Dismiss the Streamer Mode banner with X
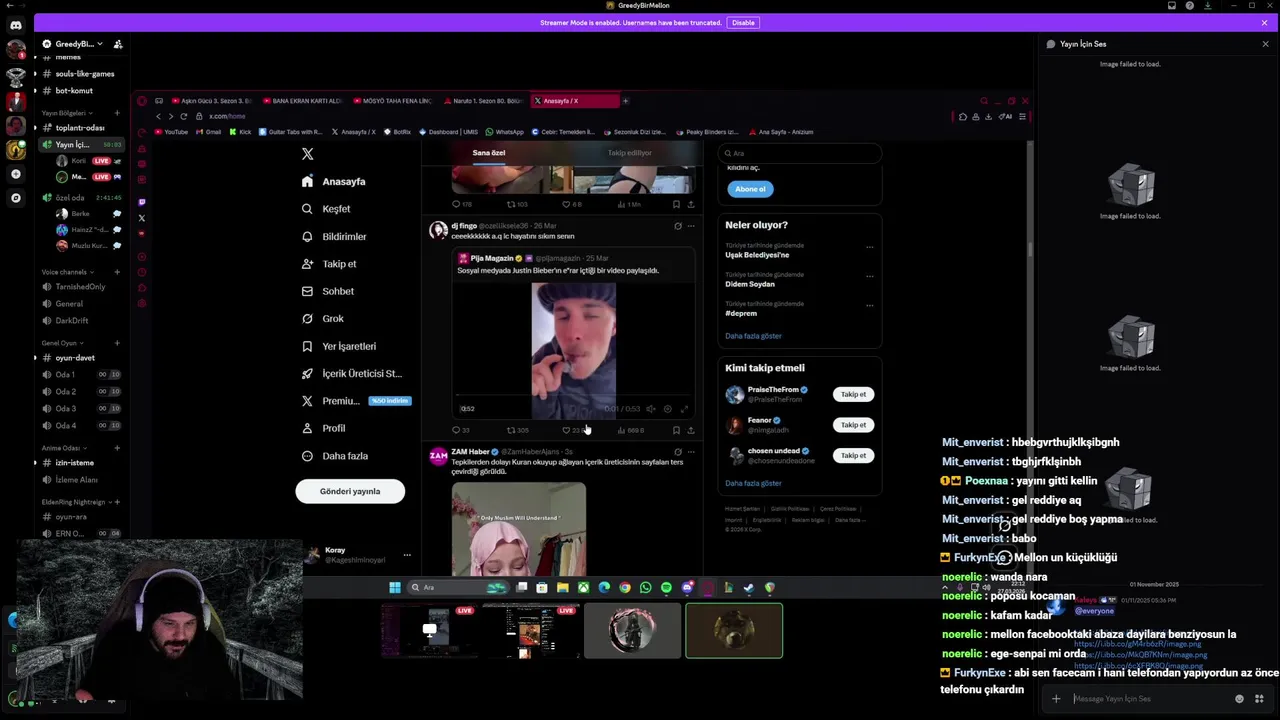The image size is (1280, 720). (x=1264, y=23)
